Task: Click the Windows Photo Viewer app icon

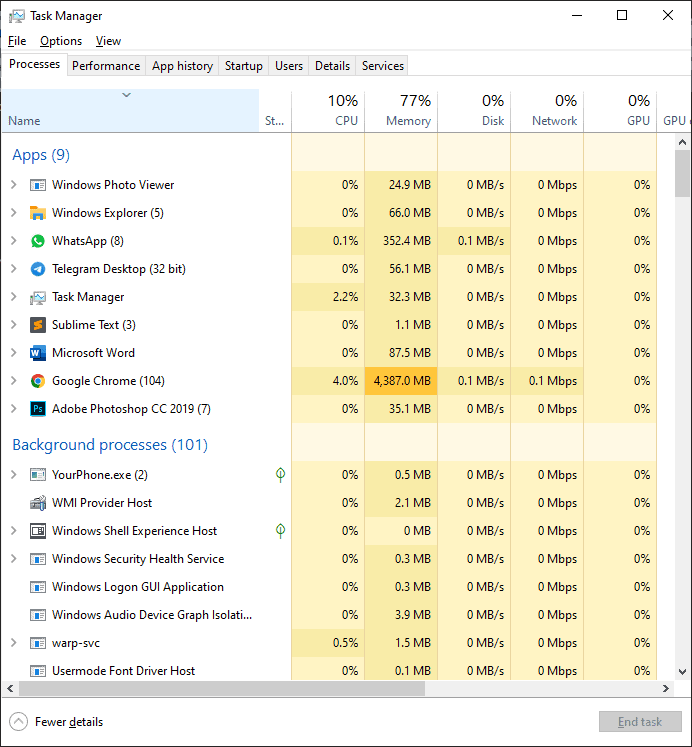Action: tap(38, 185)
